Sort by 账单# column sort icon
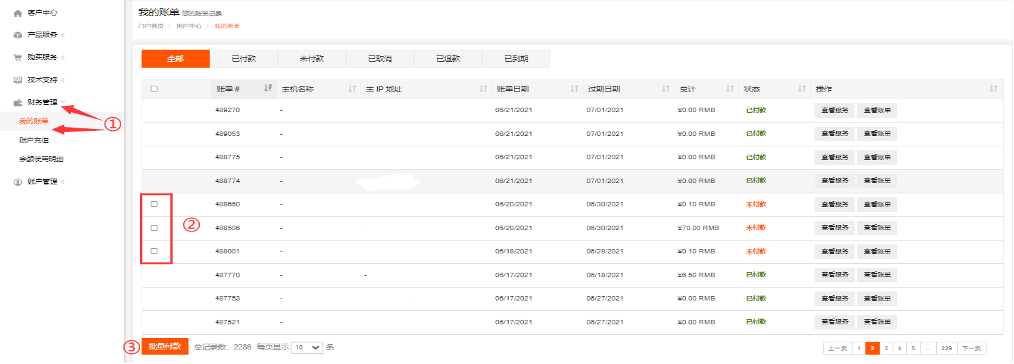Image resolution: width=1014 pixels, height=364 pixels. (268, 89)
